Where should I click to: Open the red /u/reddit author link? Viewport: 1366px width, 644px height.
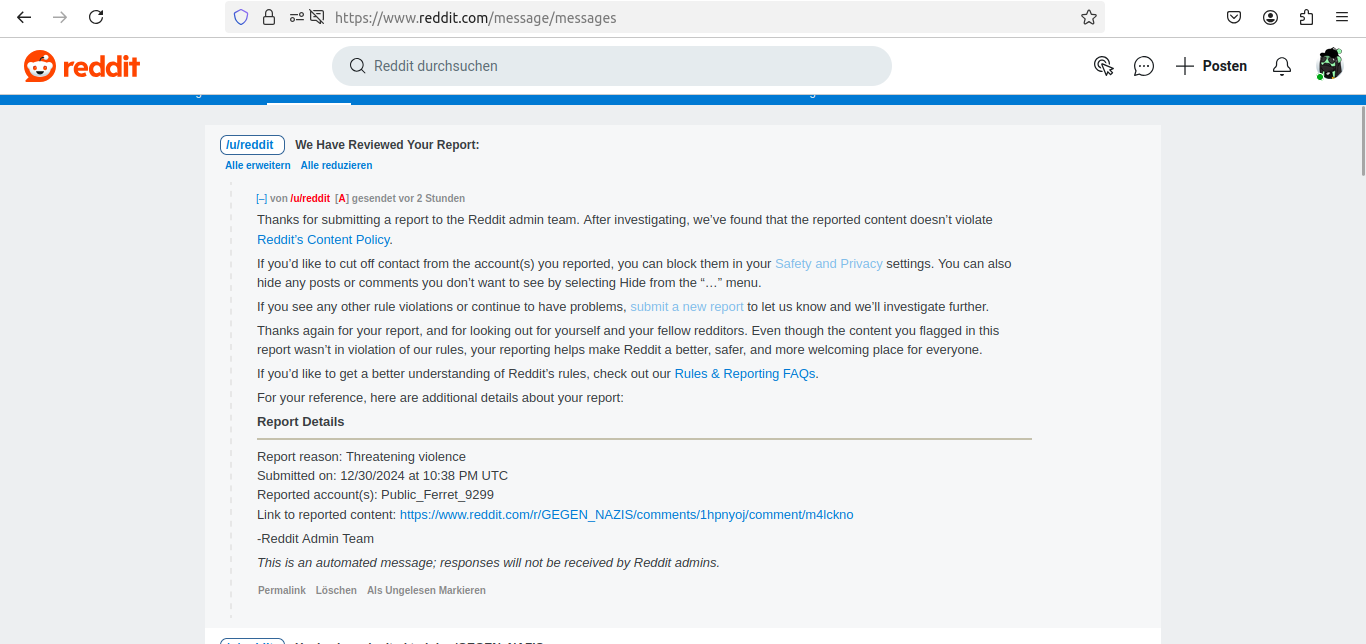pos(310,199)
